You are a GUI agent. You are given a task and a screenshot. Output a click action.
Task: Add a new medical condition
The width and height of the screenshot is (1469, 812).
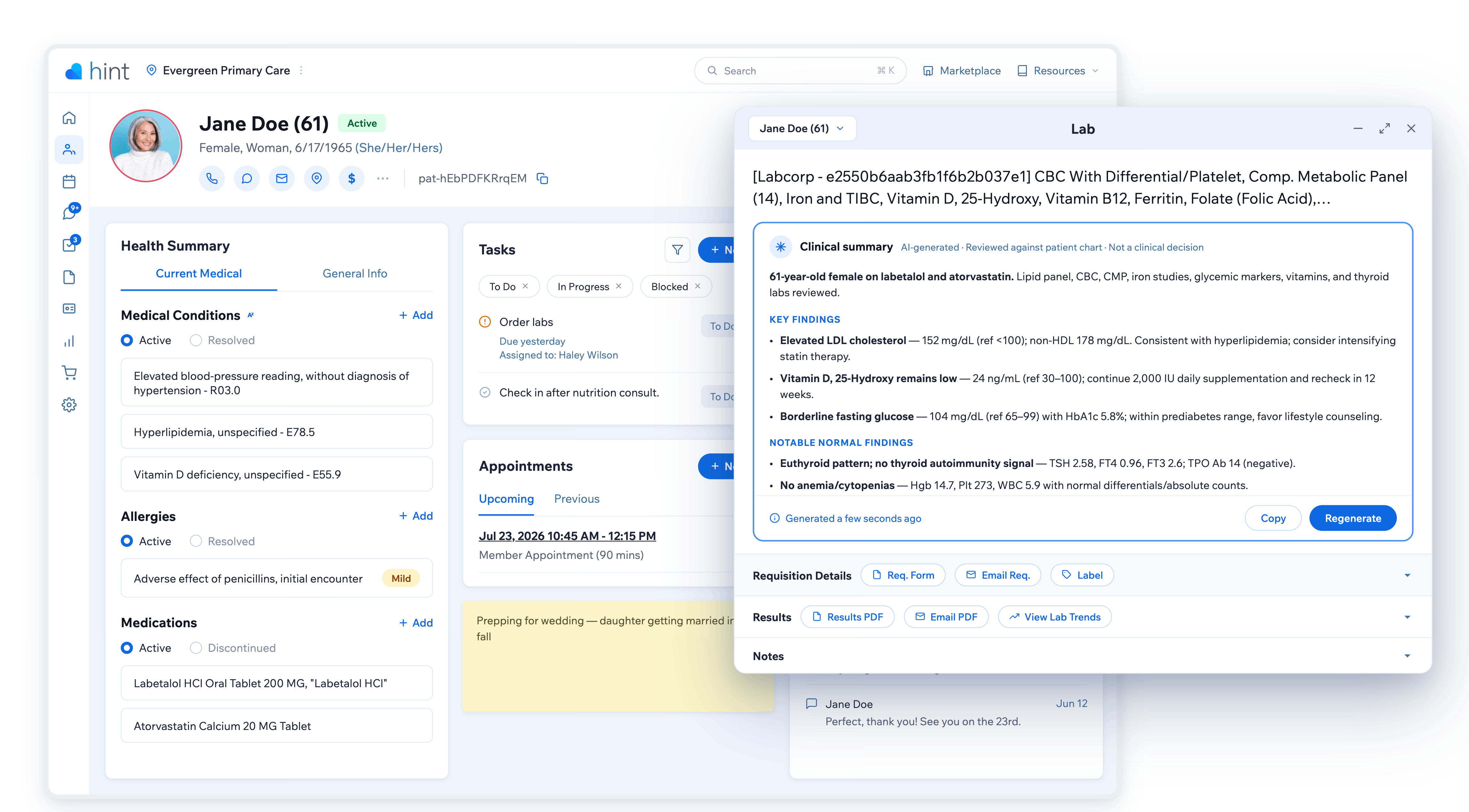(416, 315)
